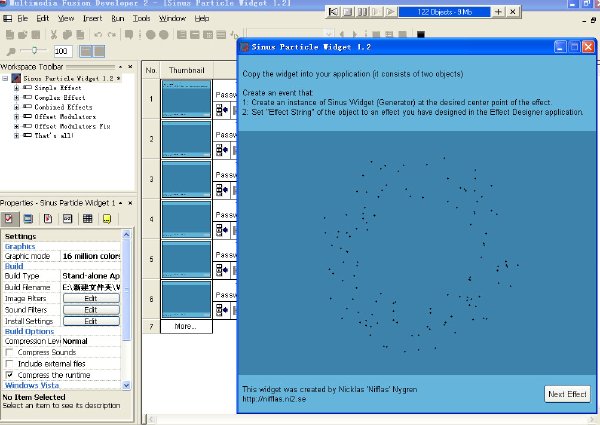This screenshot has height=425, width=600.
Task: Click the Open file toolbar icon
Action: coord(23,35)
